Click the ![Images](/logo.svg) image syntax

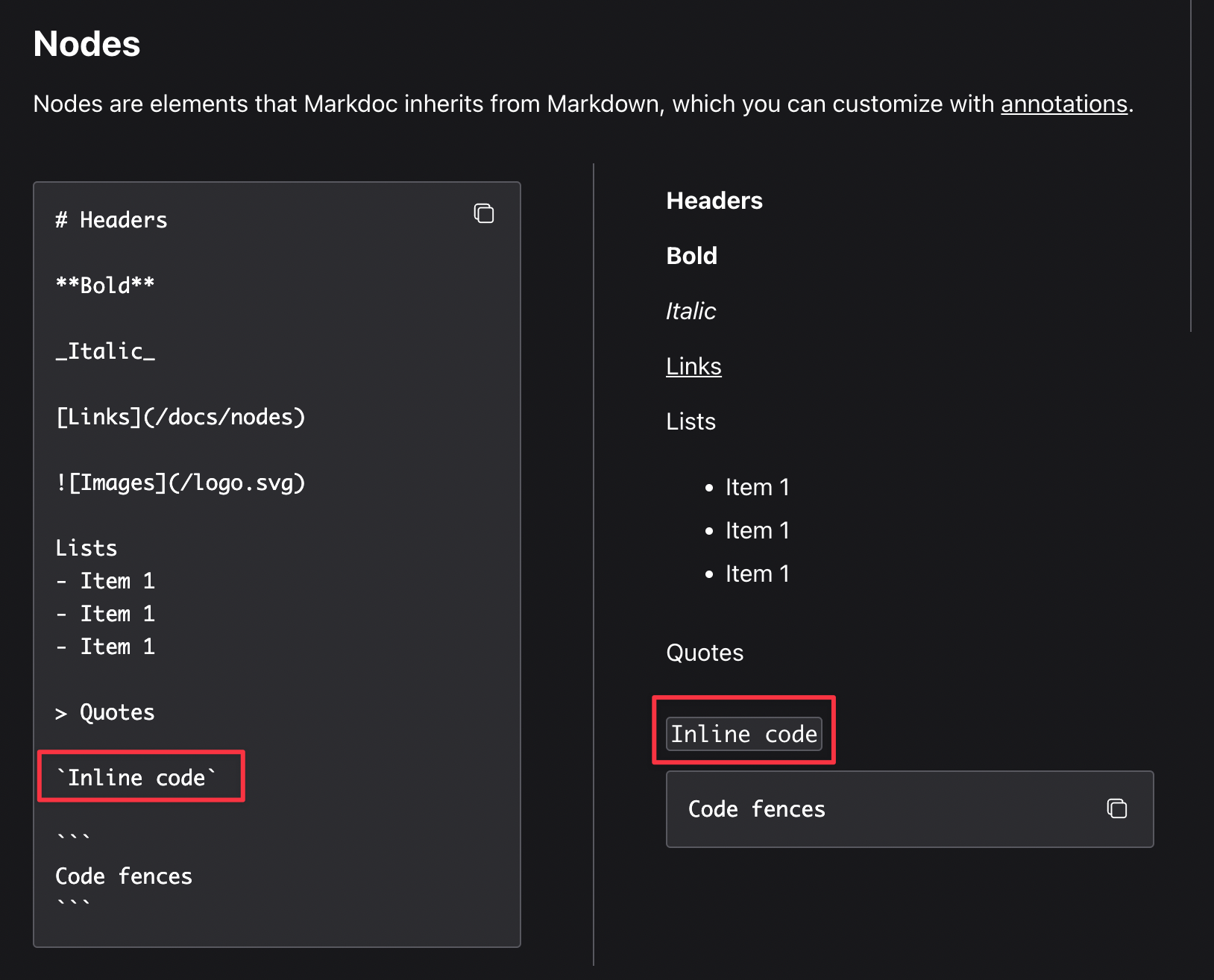click(x=180, y=483)
